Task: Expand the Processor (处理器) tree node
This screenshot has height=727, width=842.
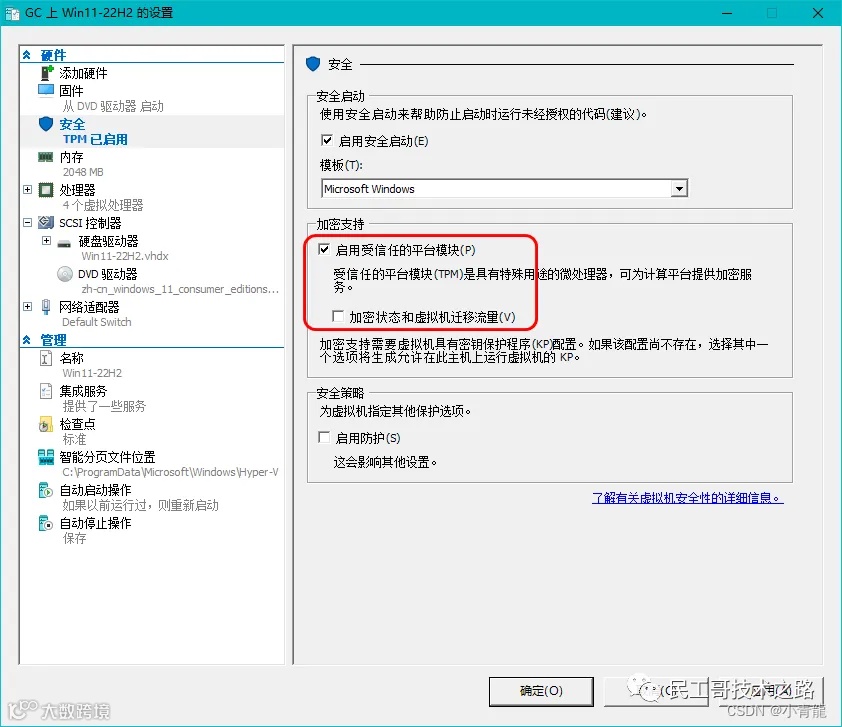Action: click(x=27, y=190)
